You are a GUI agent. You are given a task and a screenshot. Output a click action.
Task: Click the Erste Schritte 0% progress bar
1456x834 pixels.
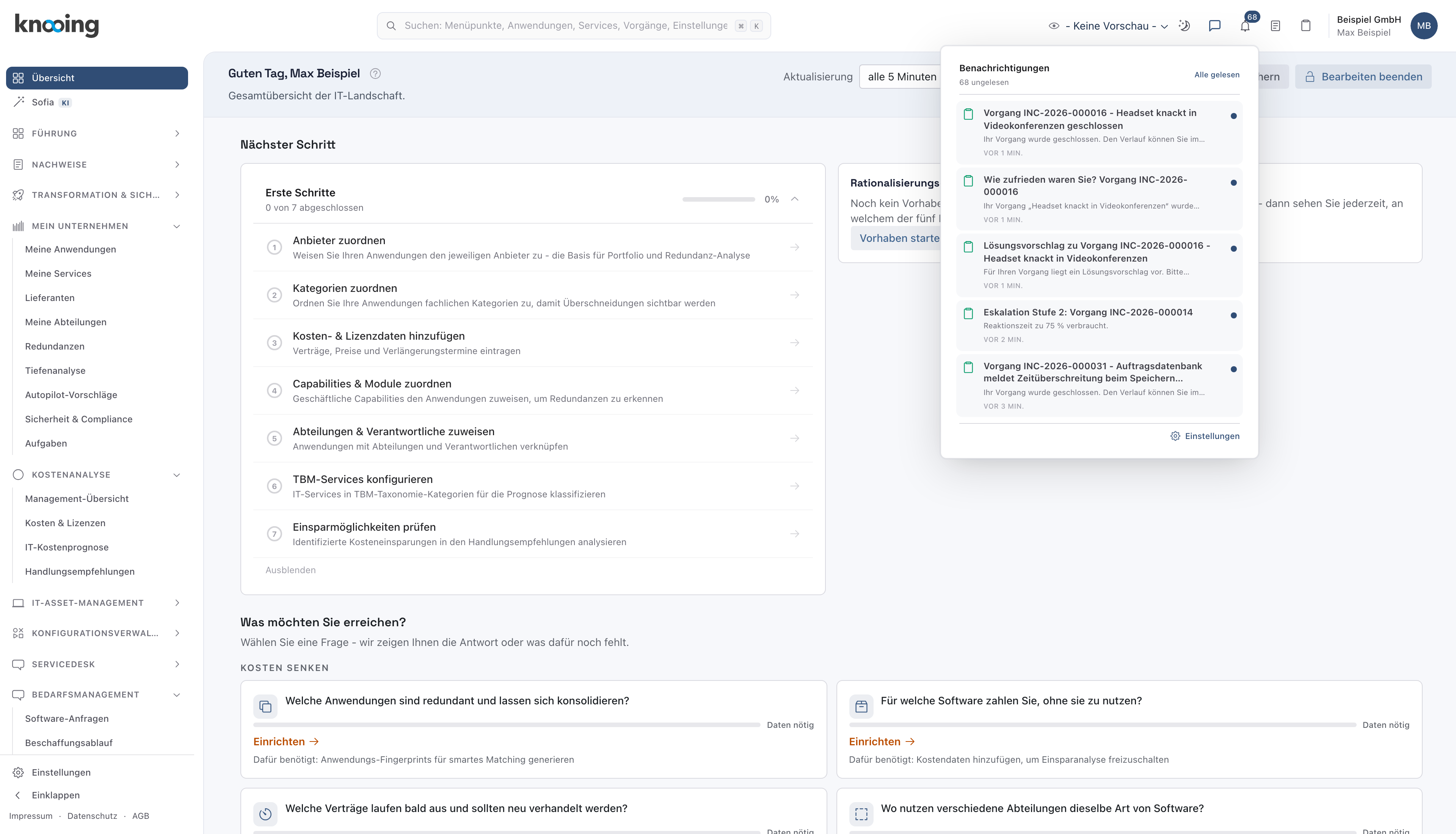tap(718, 199)
